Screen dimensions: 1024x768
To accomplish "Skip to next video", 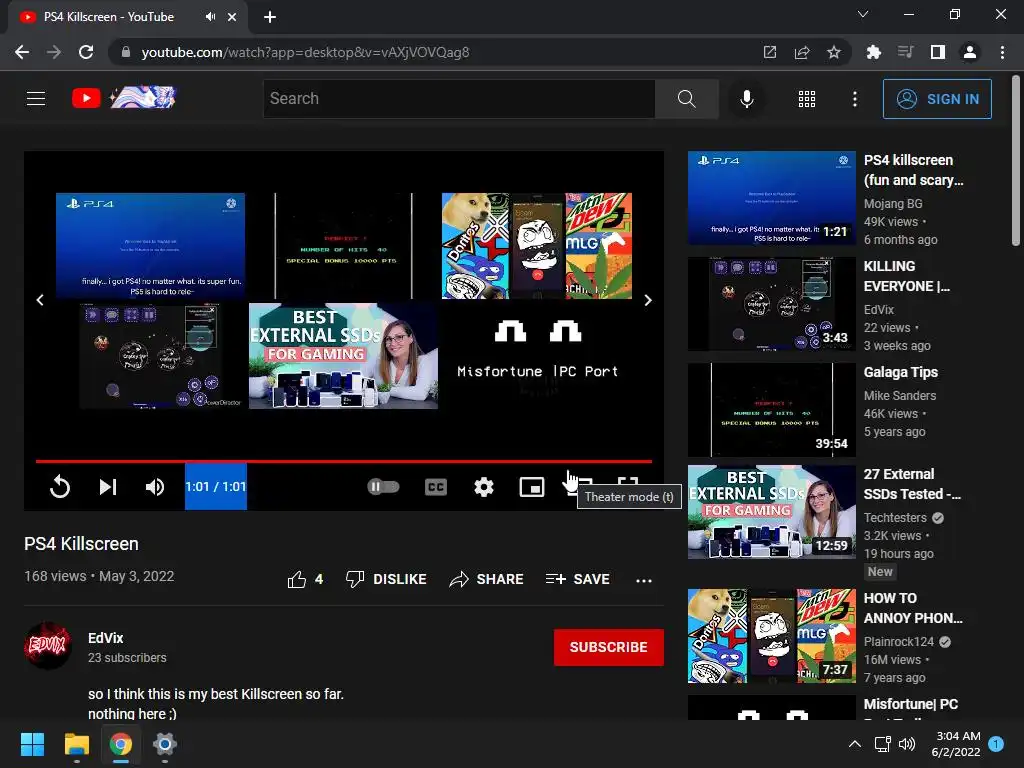I will [x=108, y=487].
